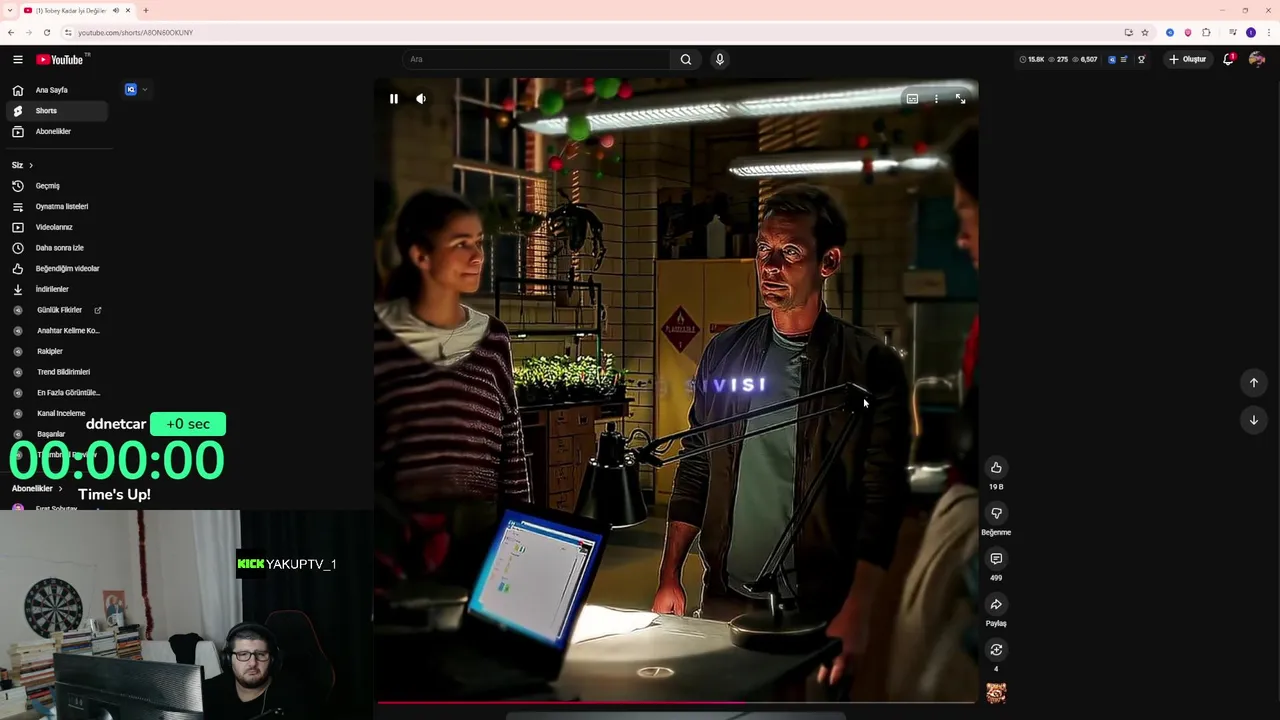Image resolution: width=1280 pixels, height=720 pixels.
Task: Open the vidIQ trophy icon
Action: 1141,60
